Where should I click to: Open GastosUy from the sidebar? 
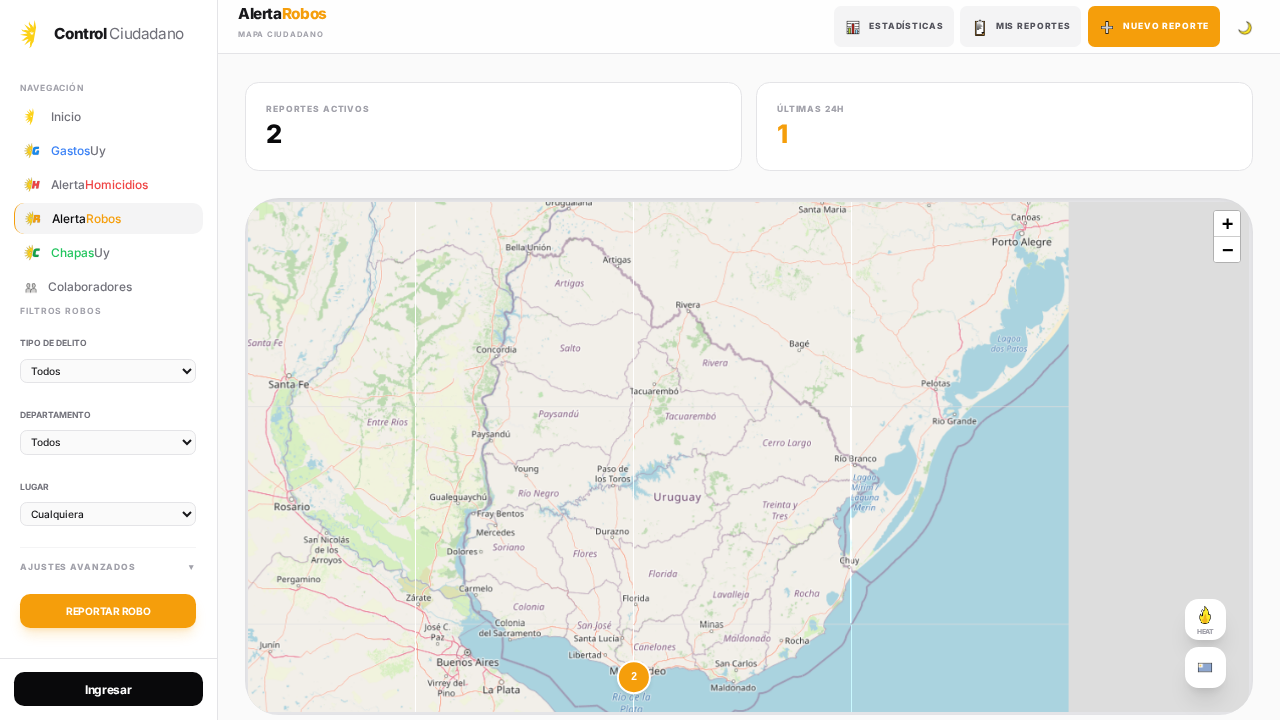click(x=78, y=151)
